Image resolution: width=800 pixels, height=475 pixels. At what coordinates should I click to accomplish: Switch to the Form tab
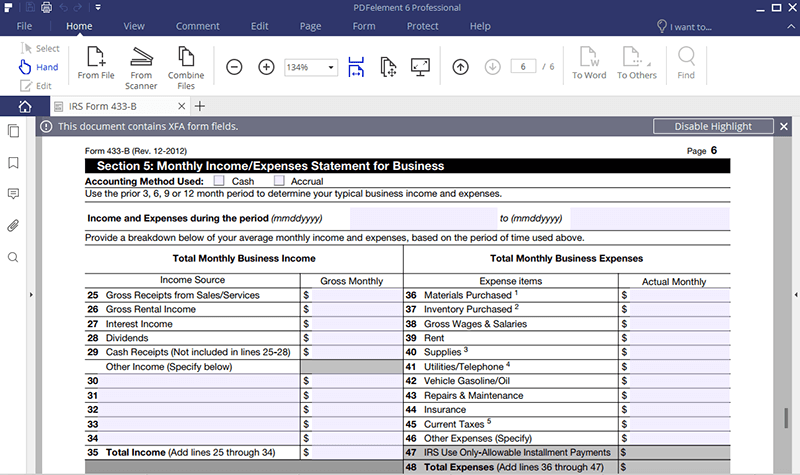click(x=364, y=26)
